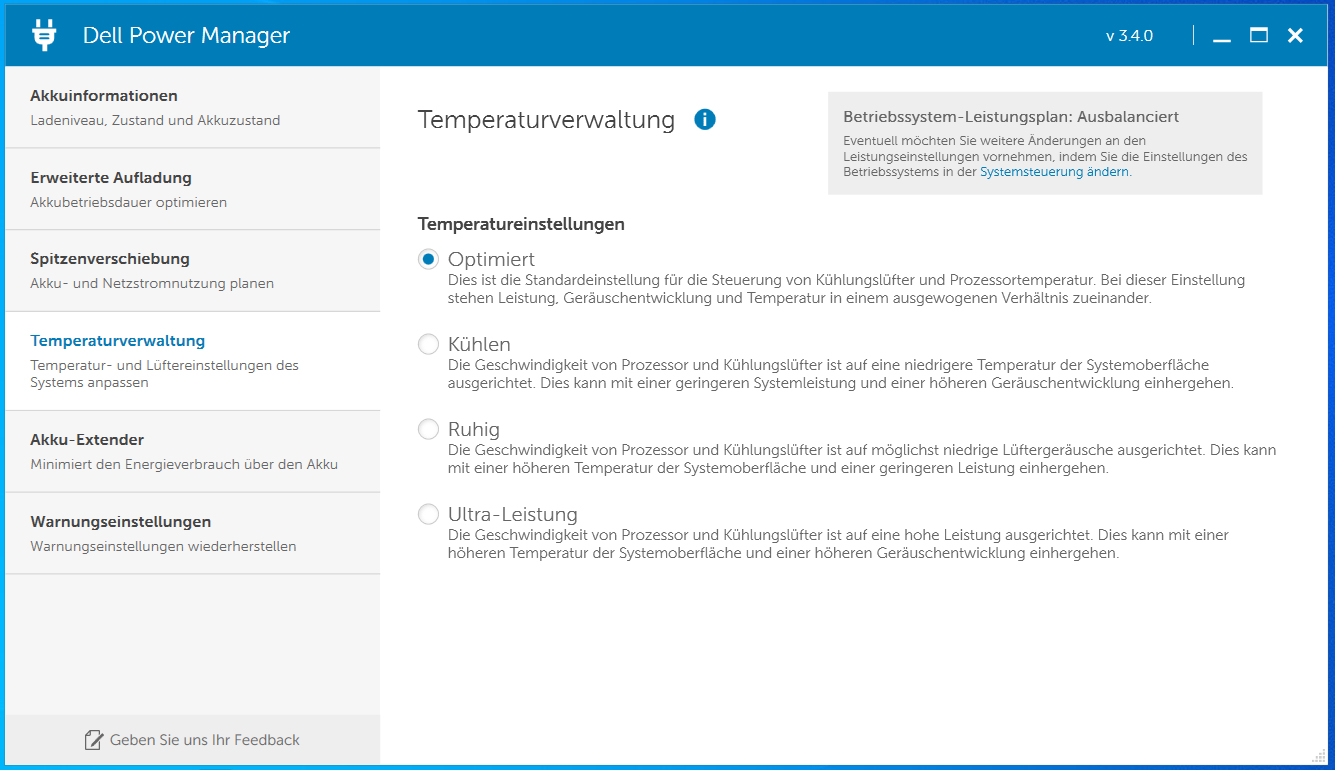Viewport: 1335px width, 770px height.
Task: Click the Dell Power Manager plug logo
Action: [44, 35]
